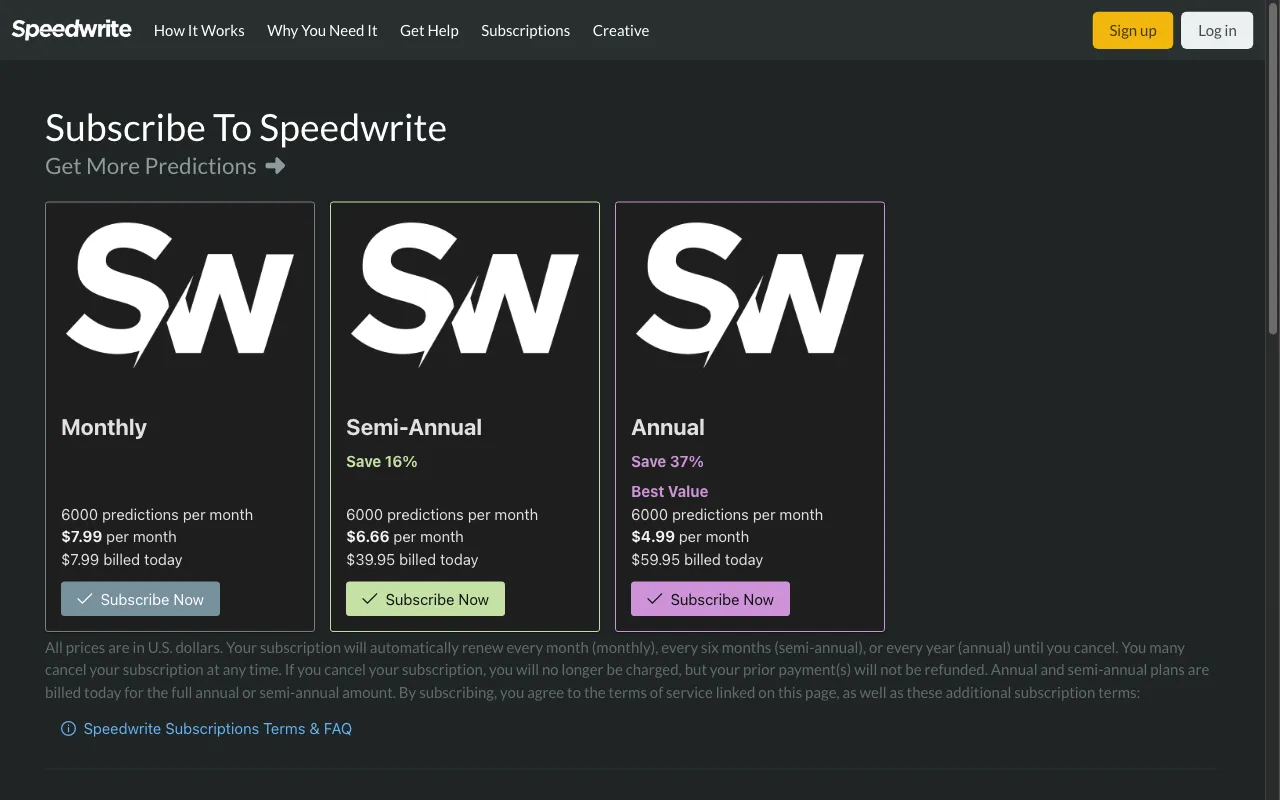Click the Semi-Annual plan SW logo image
The width and height of the screenshot is (1280, 800).
pyautogui.click(x=465, y=295)
